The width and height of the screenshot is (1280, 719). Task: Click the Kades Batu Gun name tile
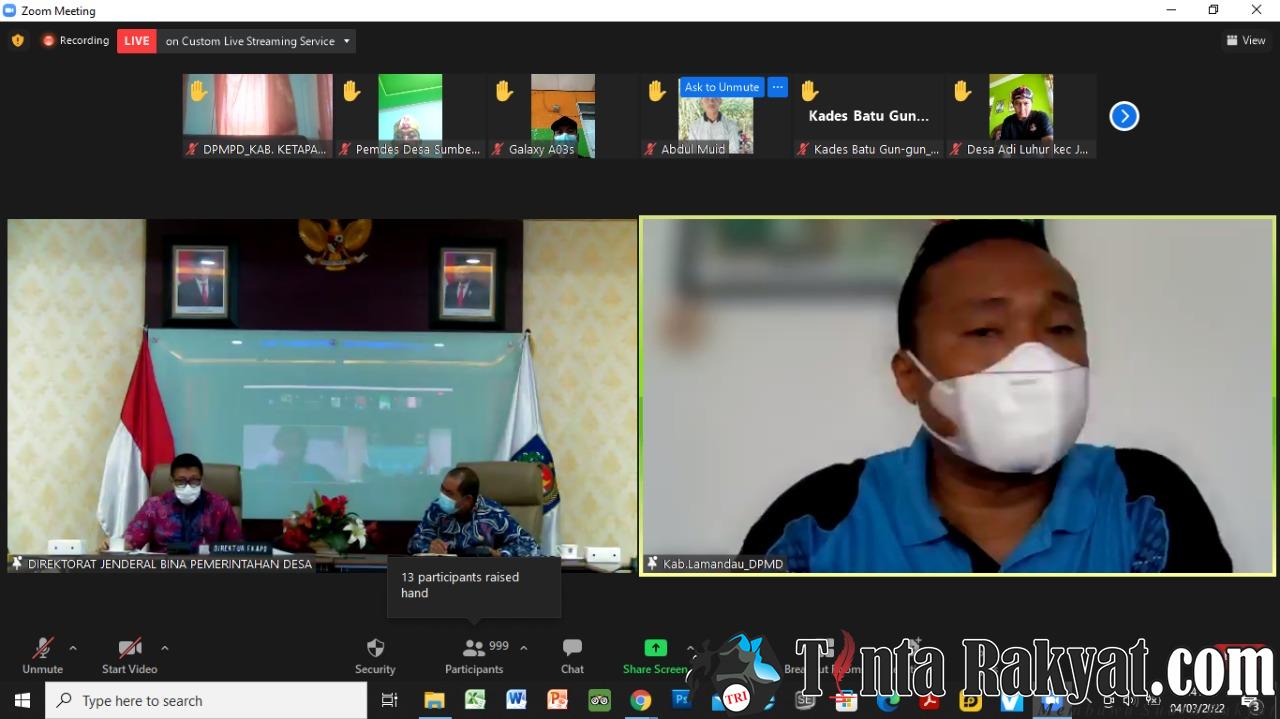coord(869,116)
